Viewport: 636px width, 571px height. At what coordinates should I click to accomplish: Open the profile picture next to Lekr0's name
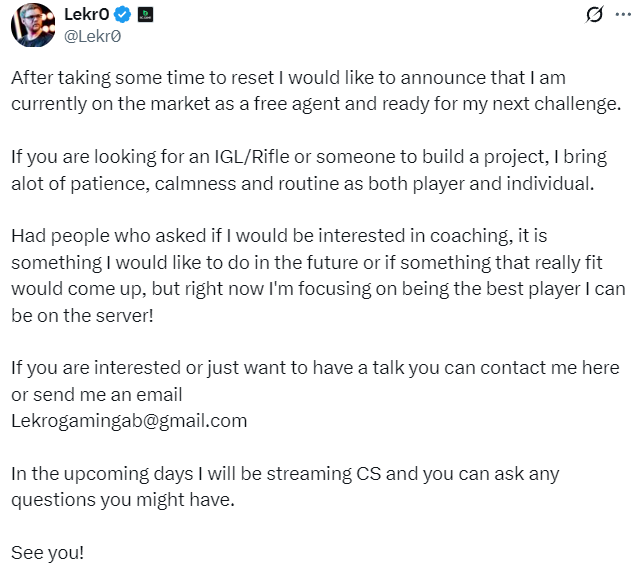click(33, 25)
